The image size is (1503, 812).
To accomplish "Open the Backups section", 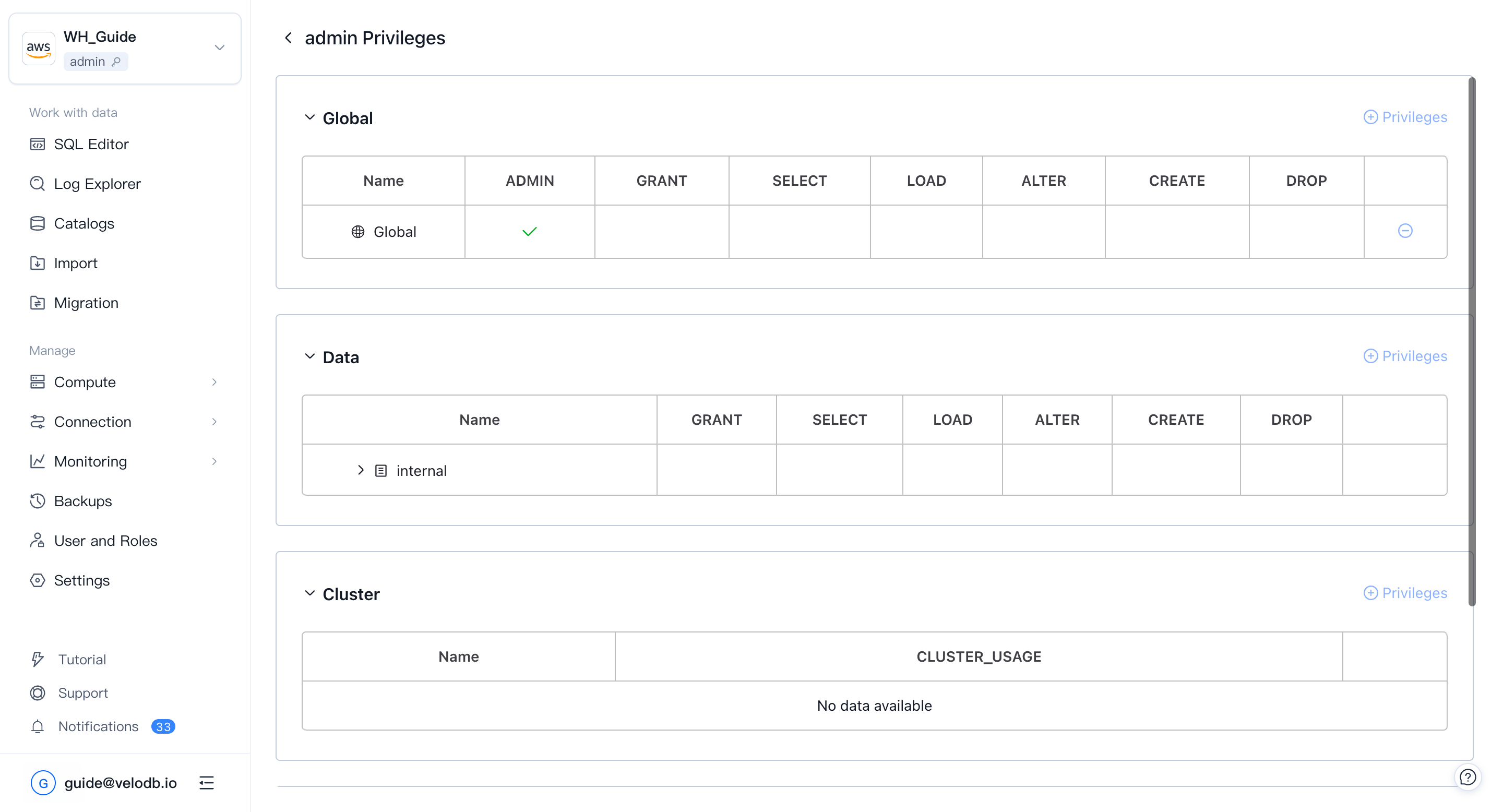I will (x=83, y=500).
